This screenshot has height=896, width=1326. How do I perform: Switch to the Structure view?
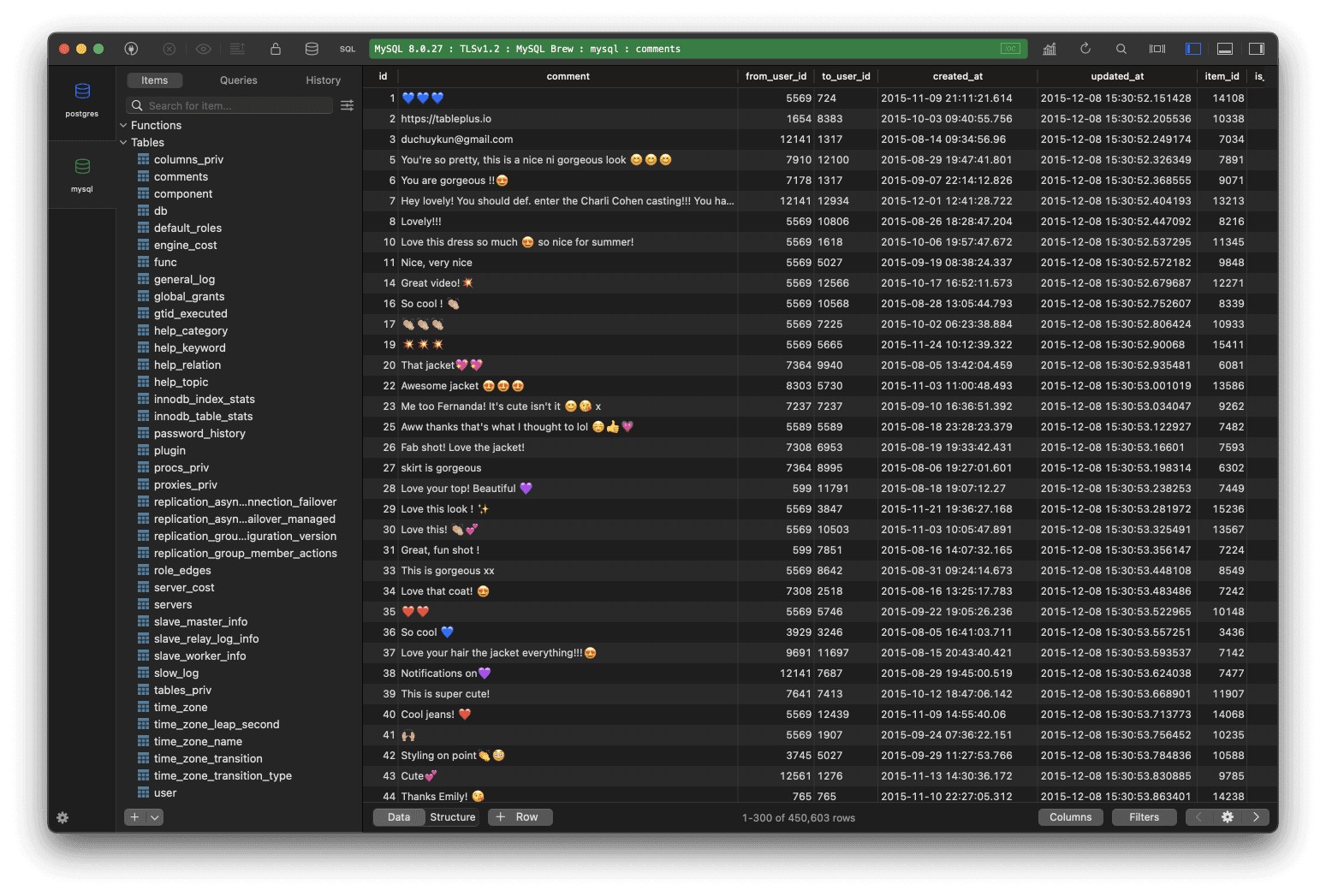[x=452, y=816]
